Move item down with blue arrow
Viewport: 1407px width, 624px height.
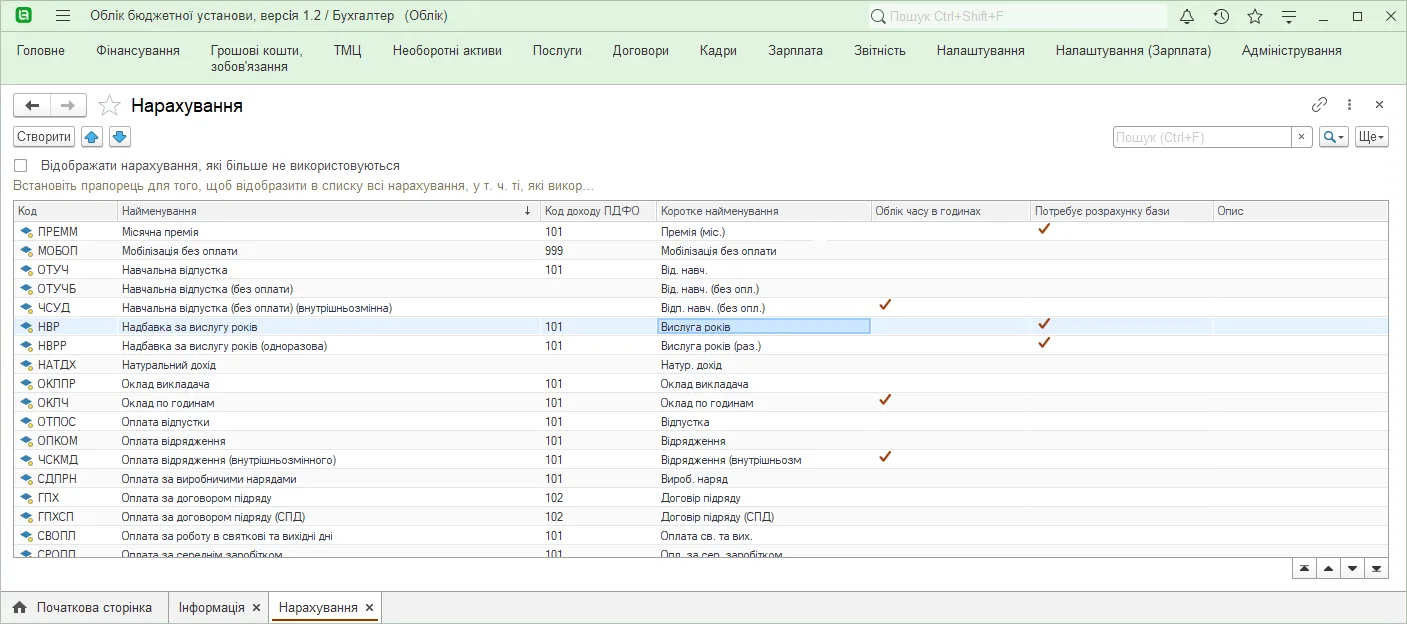[120, 137]
